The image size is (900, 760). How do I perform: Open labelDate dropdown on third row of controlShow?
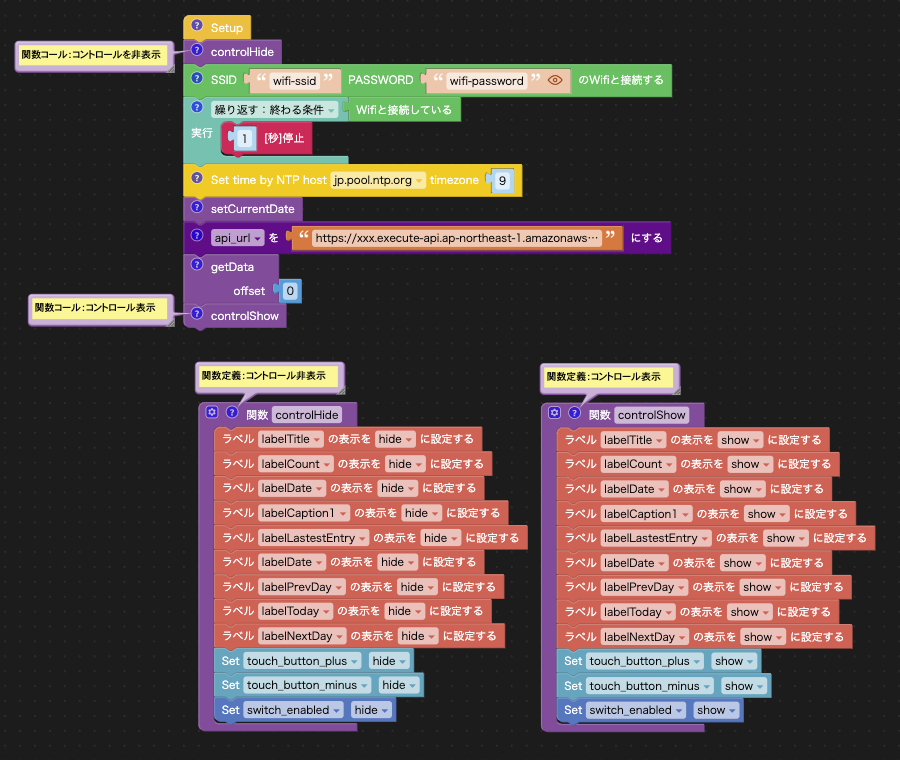634,489
